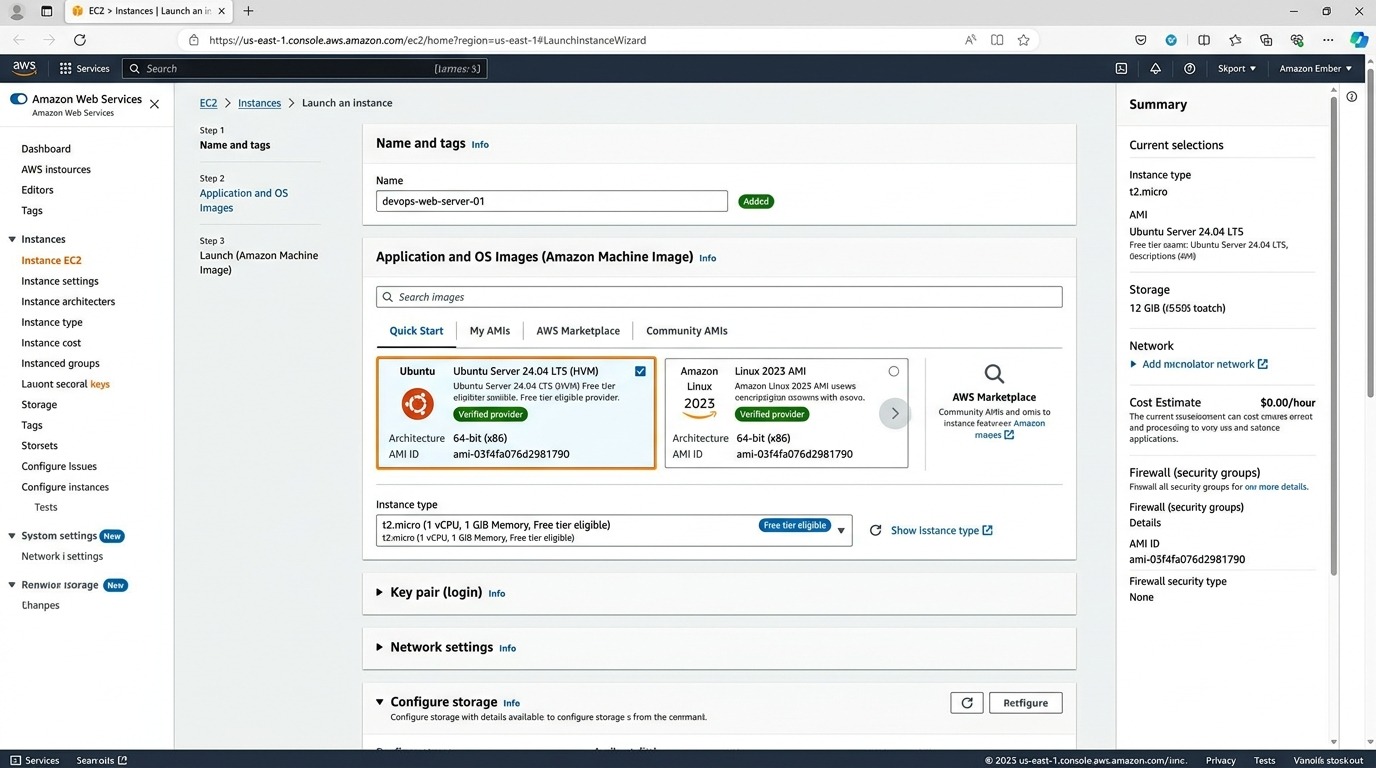Switch to the Quick Start tab

[x=416, y=331]
